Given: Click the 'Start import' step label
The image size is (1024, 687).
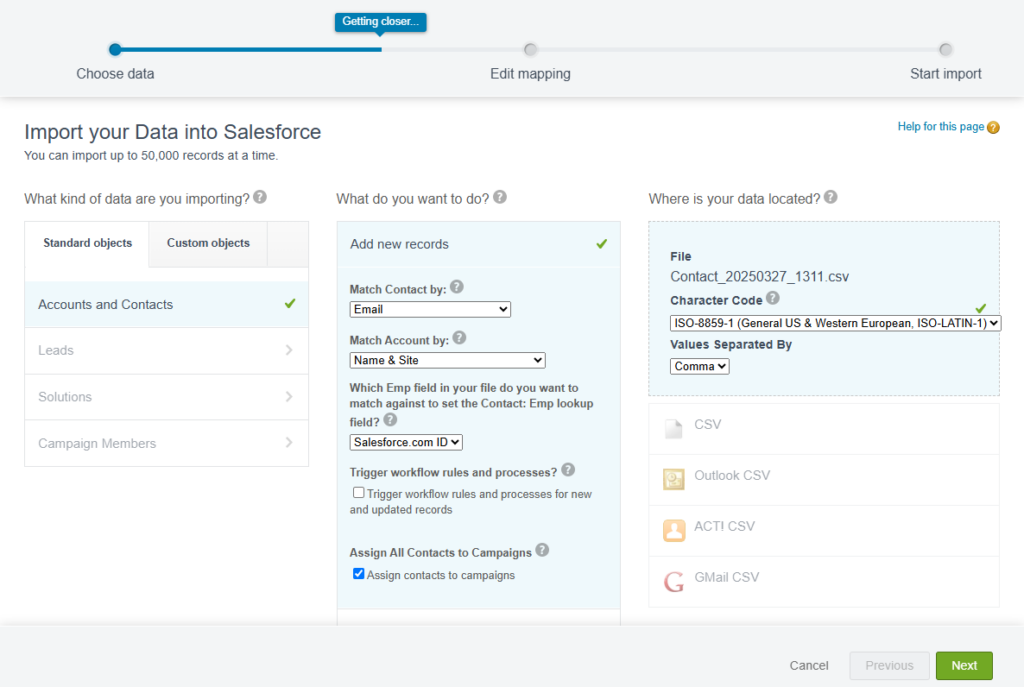Looking at the screenshot, I should click(x=946, y=74).
